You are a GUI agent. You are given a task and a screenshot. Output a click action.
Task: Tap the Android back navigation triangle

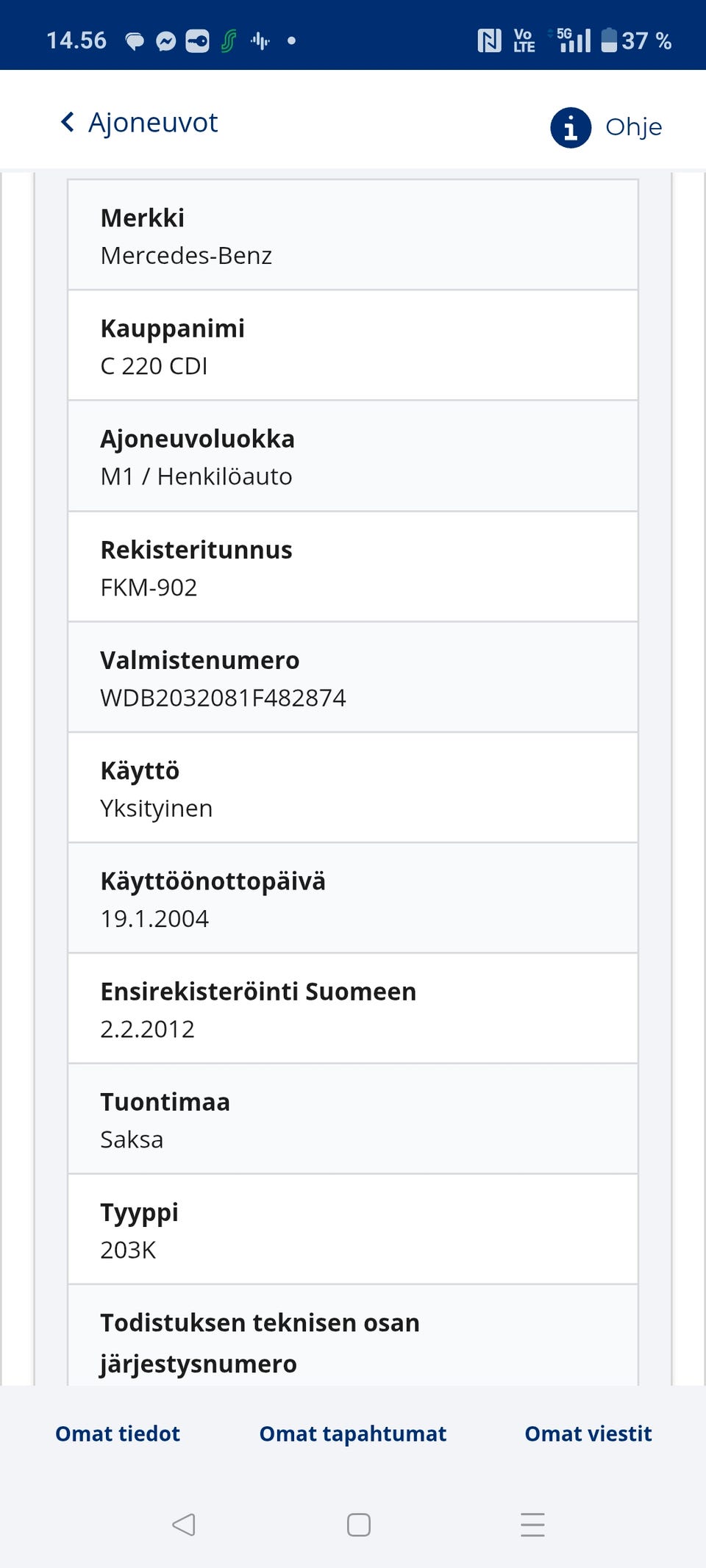coord(183,1525)
